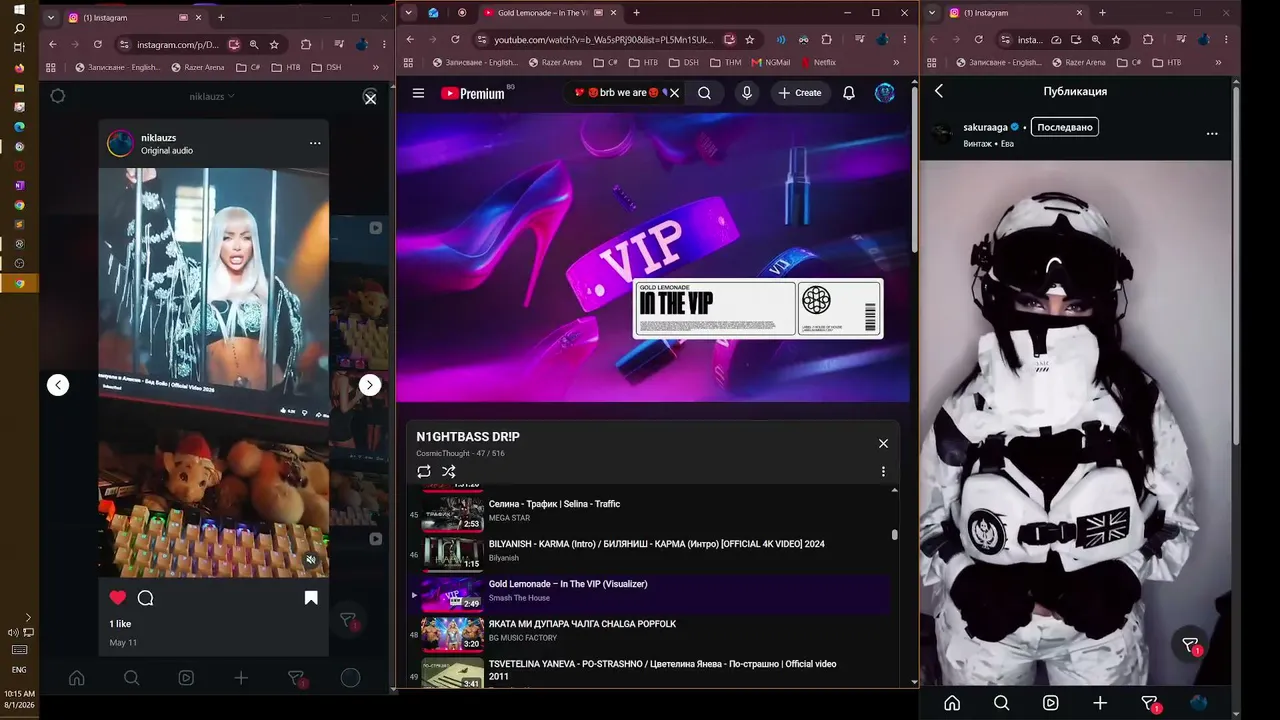Open a new tab in the YouTube window
The height and width of the screenshot is (720, 1280).
click(636, 13)
